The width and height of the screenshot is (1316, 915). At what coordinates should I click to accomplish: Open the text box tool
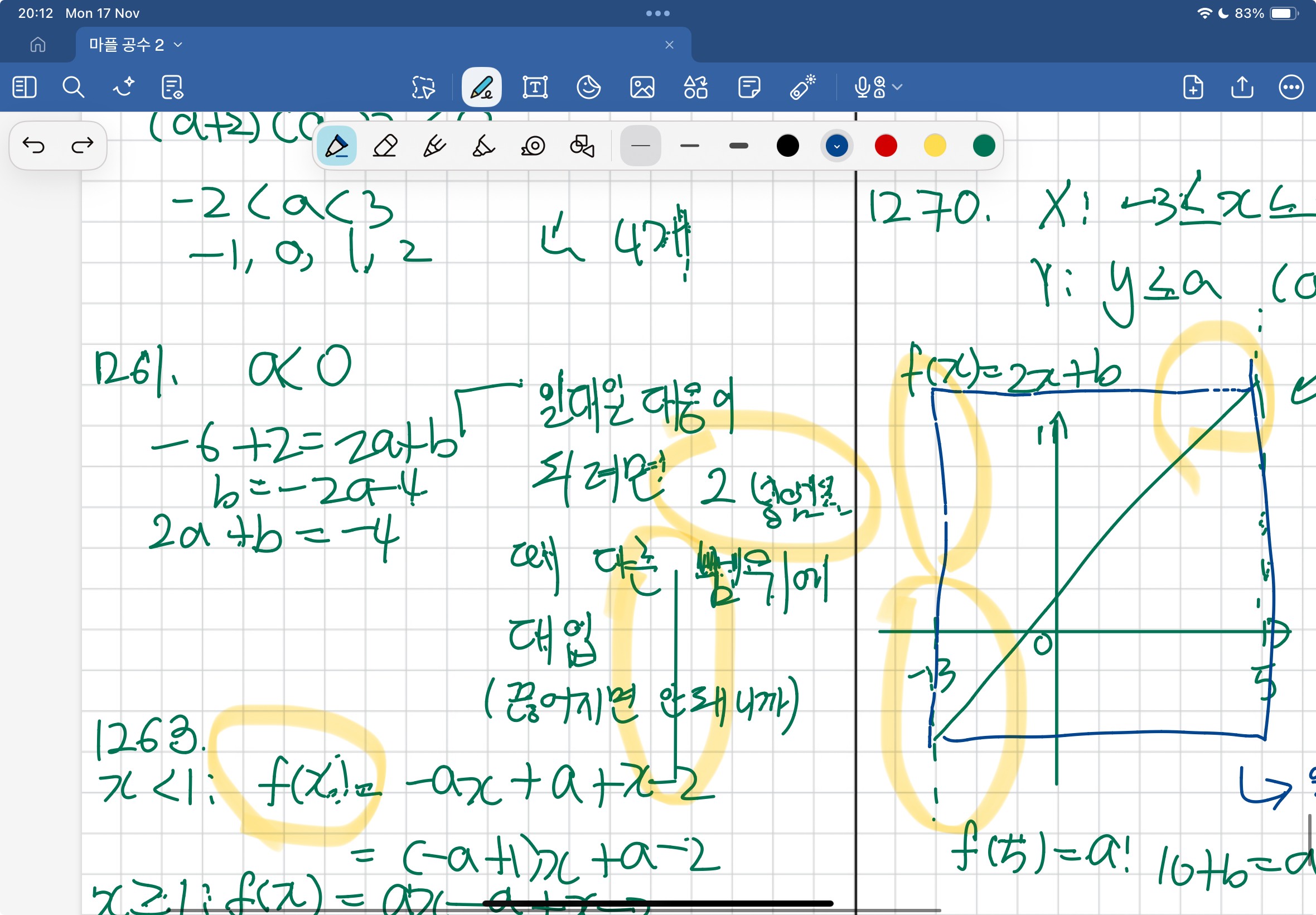[x=535, y=87]
